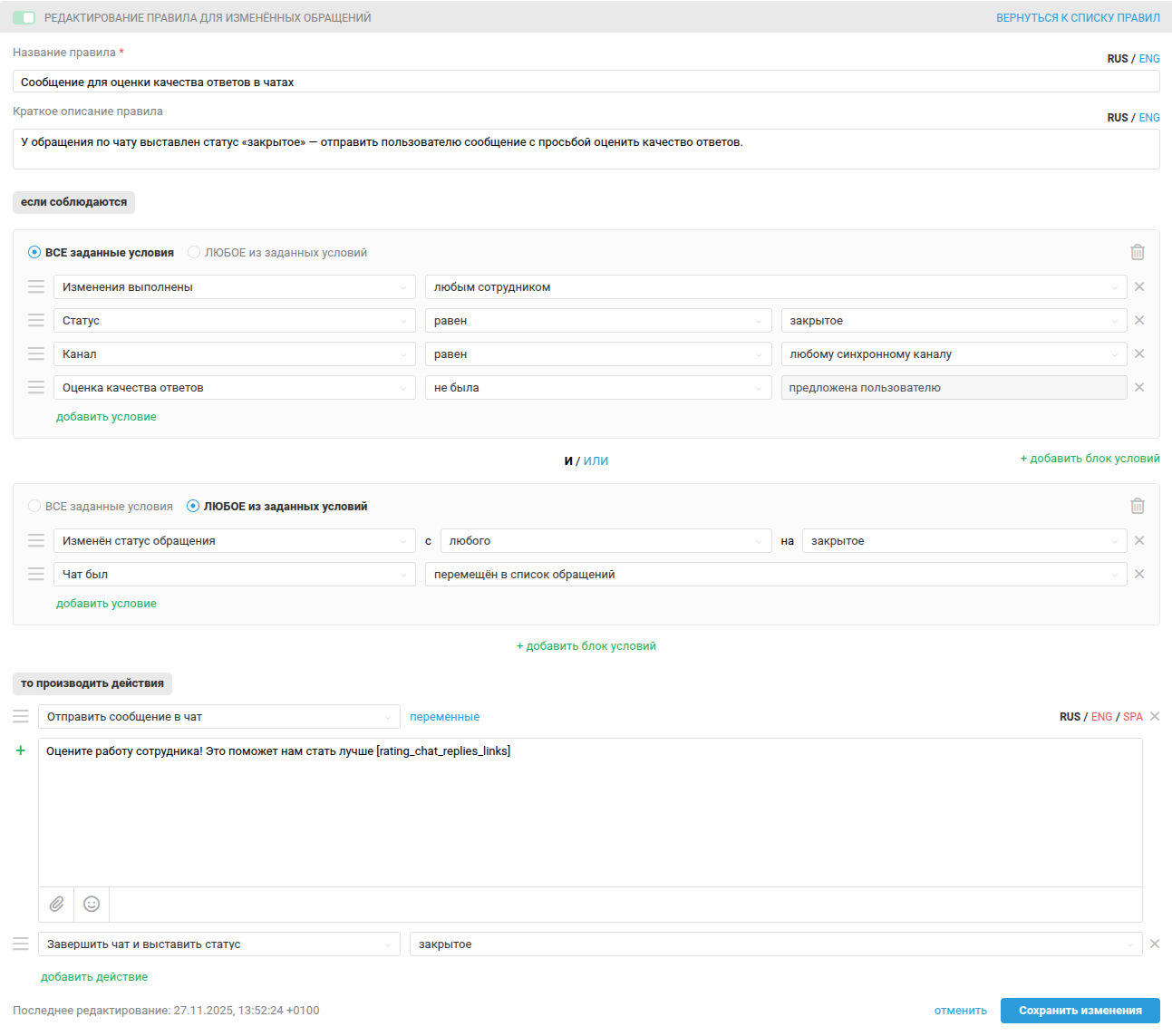Select 'ЛЮБОЕ из заданных условий' in first block
Viewport: 1172px width, 1036px height.
coord(194,252)
